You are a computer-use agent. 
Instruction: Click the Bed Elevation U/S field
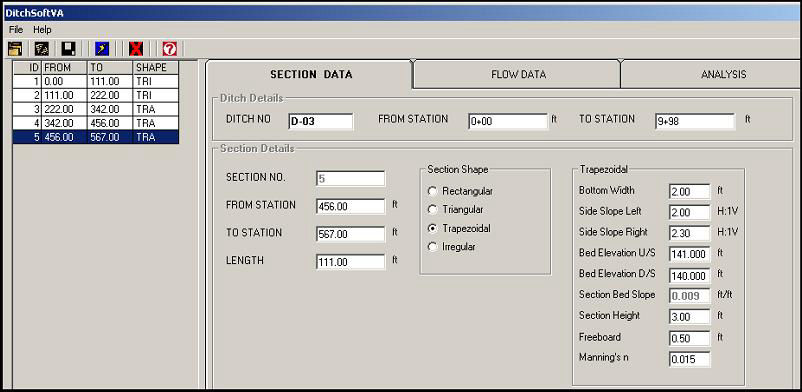click(x=689, y=254)
